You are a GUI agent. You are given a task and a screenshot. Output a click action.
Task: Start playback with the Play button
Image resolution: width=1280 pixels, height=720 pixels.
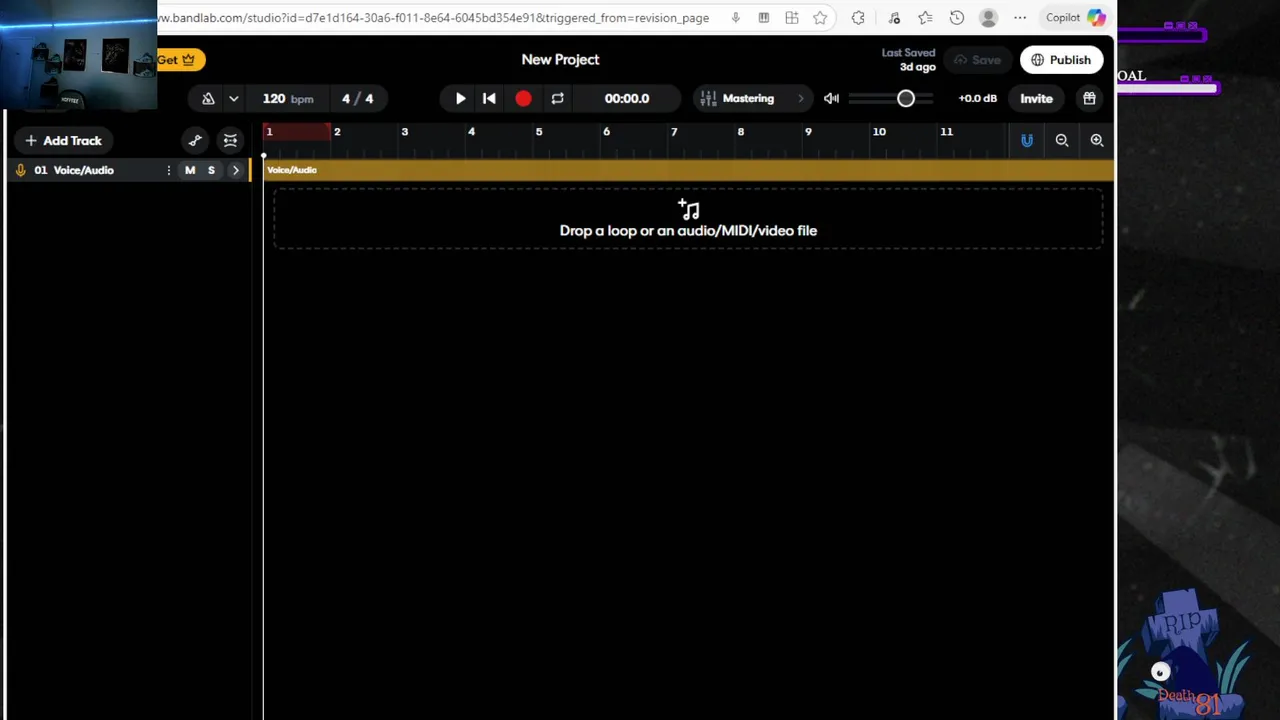coord(460,99)
